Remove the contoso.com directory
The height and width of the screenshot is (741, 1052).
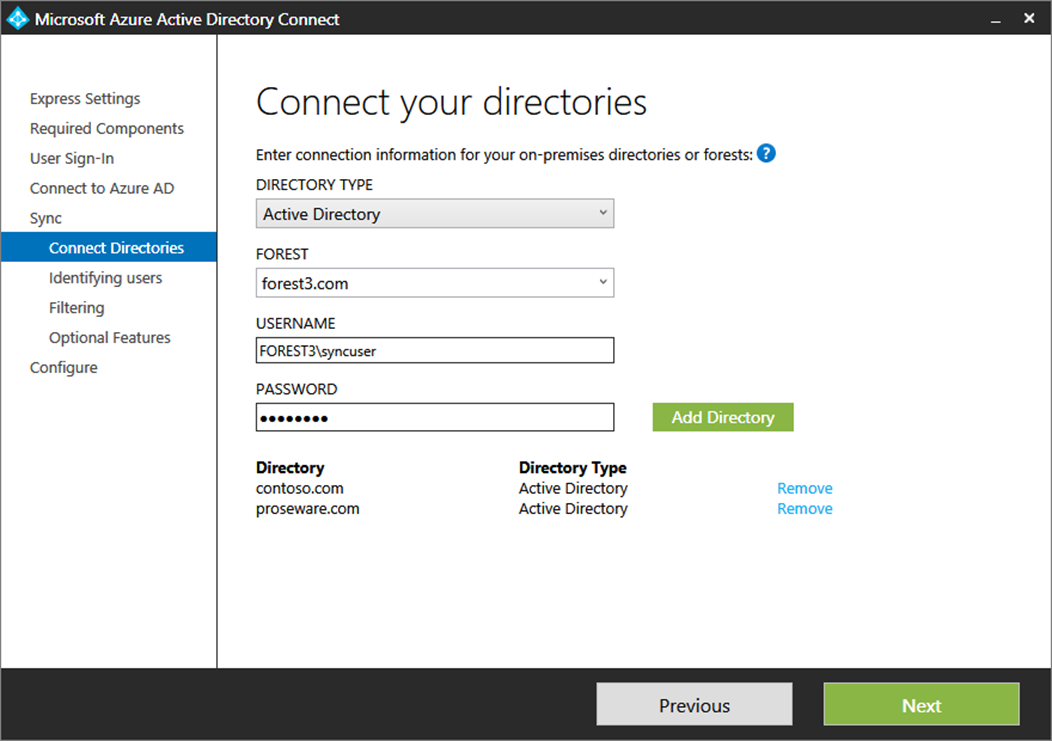pyautogui.click(x=804, y=488)
